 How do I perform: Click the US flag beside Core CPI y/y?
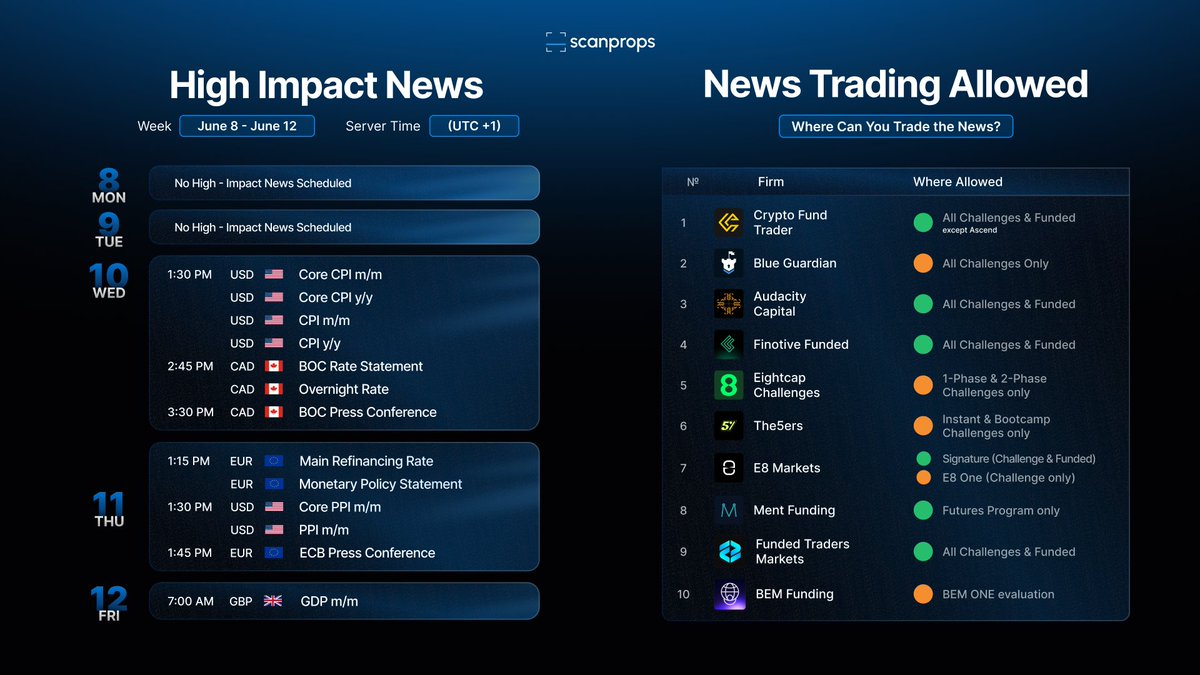pyautogui.click(x=274, y=297)
